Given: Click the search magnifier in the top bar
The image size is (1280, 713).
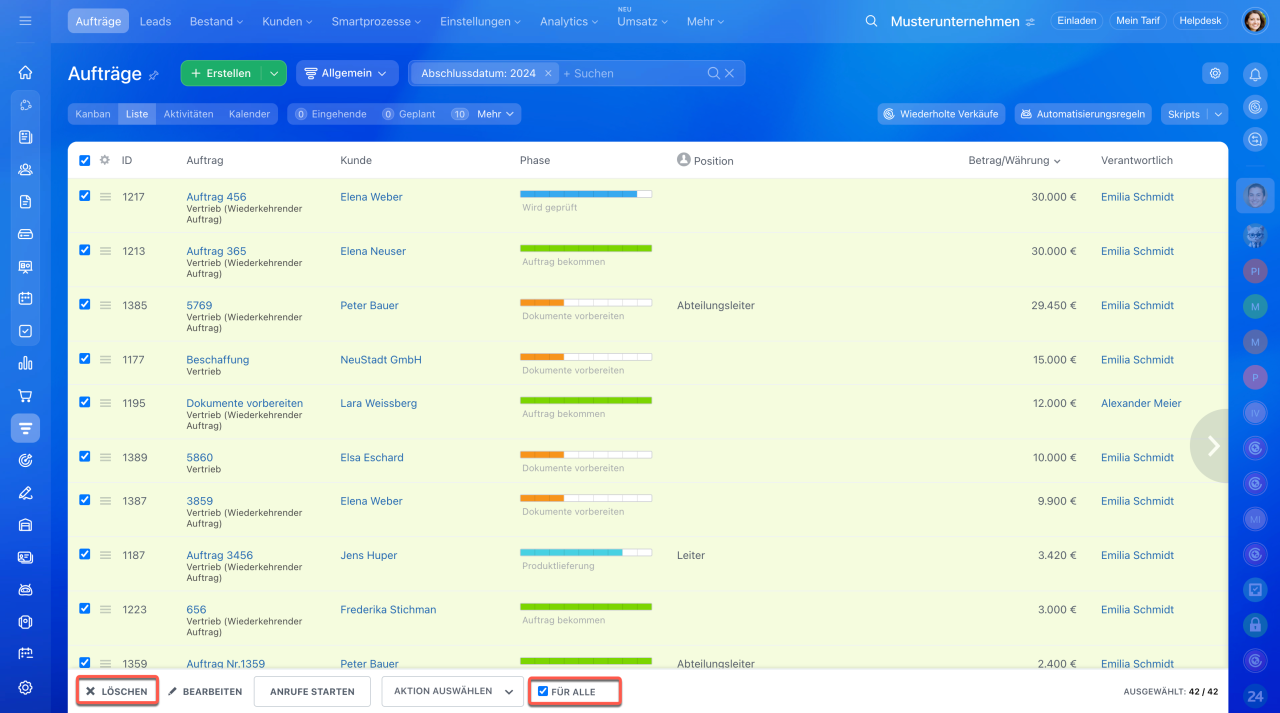Looking at the screenshot, I should coord(871,21).
